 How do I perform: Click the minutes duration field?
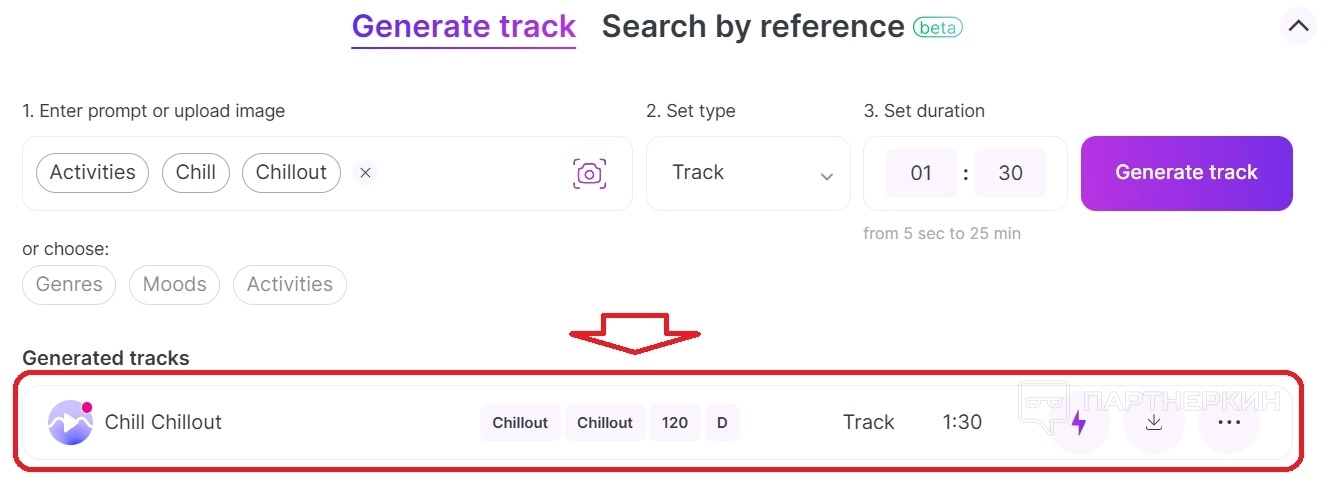tap(921, 173)
